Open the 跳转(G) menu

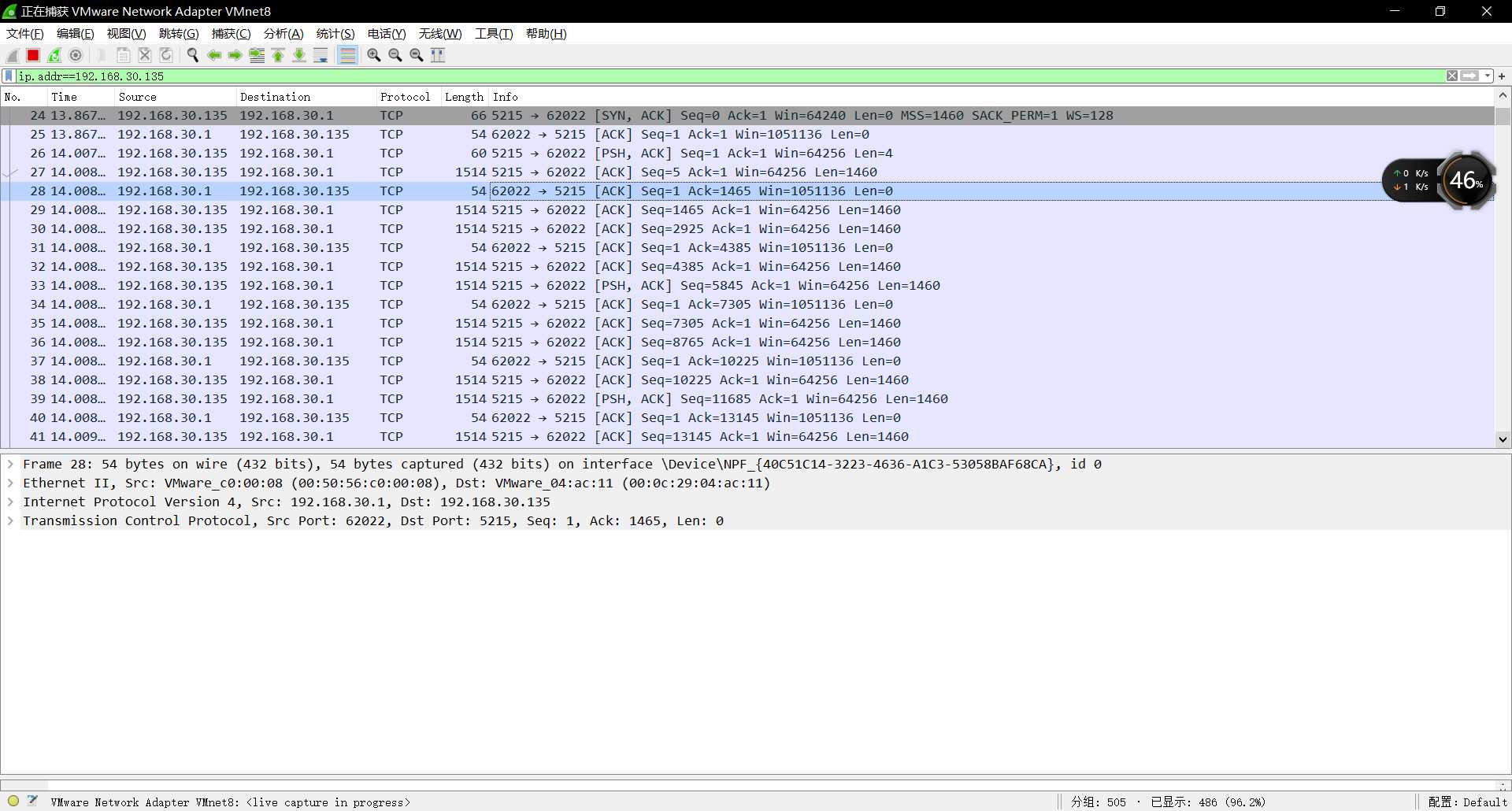coord(179,34)
